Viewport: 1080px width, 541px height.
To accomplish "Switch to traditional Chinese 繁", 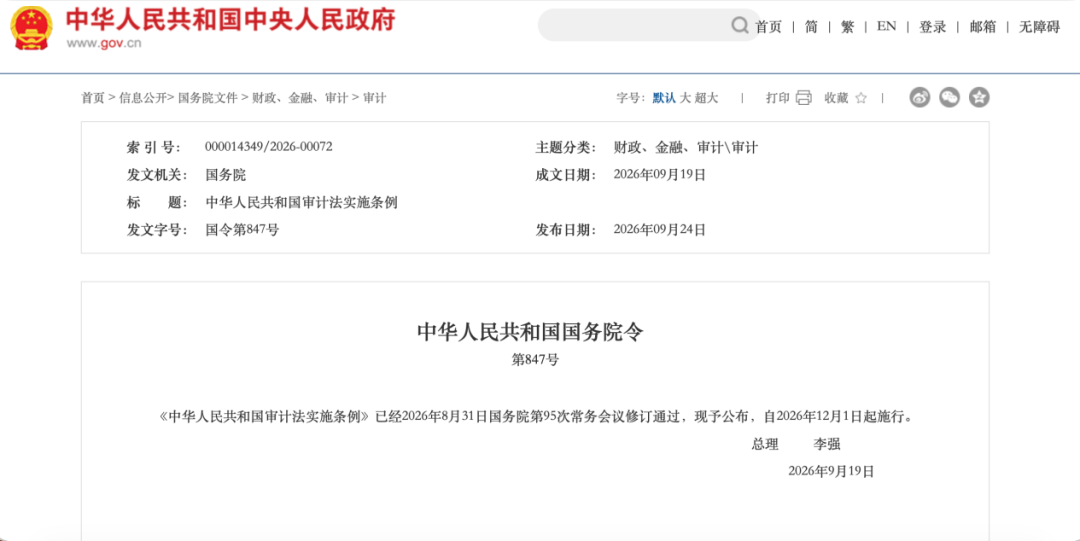I will tap(847, 27).
